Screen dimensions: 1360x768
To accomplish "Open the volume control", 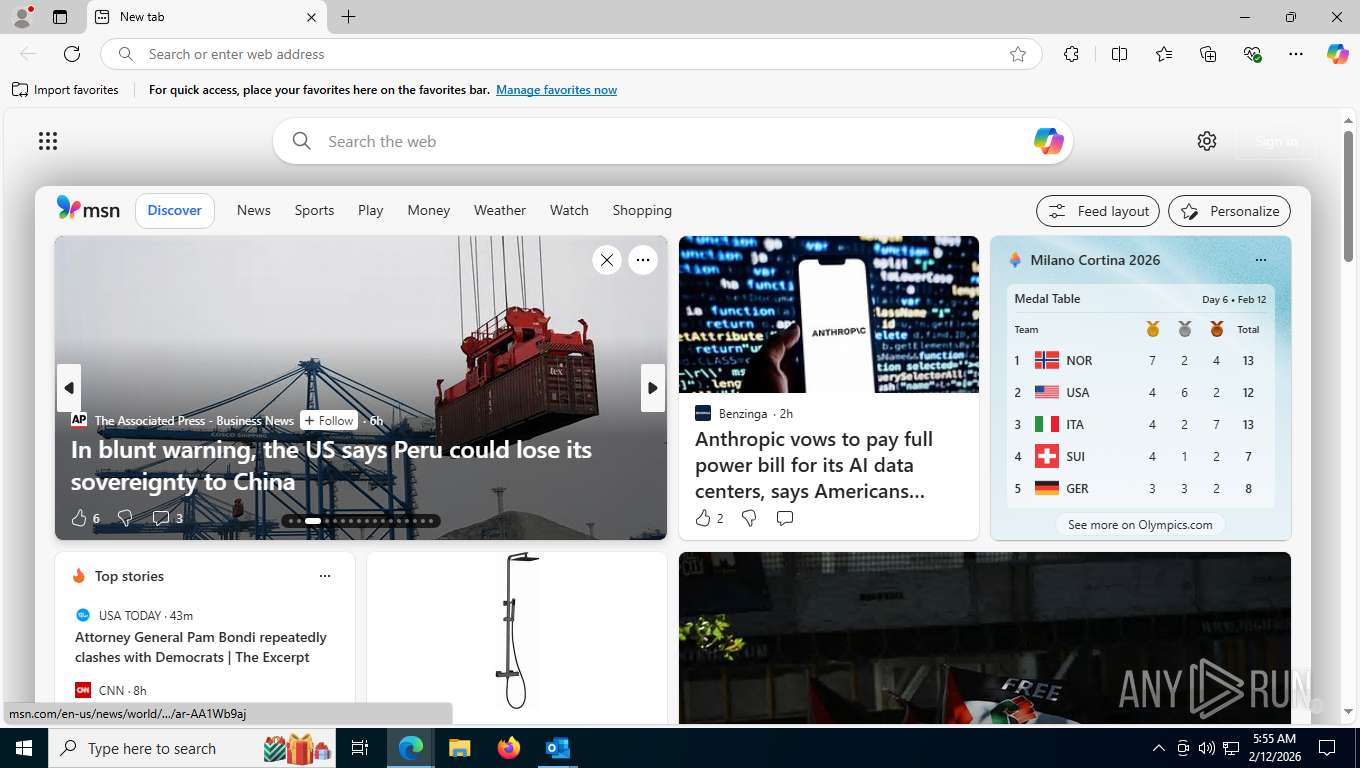I will tap(1207, 748).
